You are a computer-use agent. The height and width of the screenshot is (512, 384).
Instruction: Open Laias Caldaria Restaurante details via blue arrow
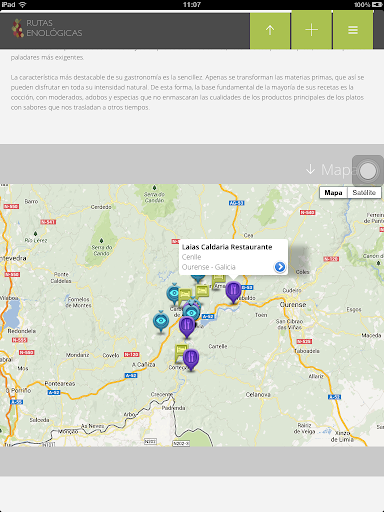(280, 267)
